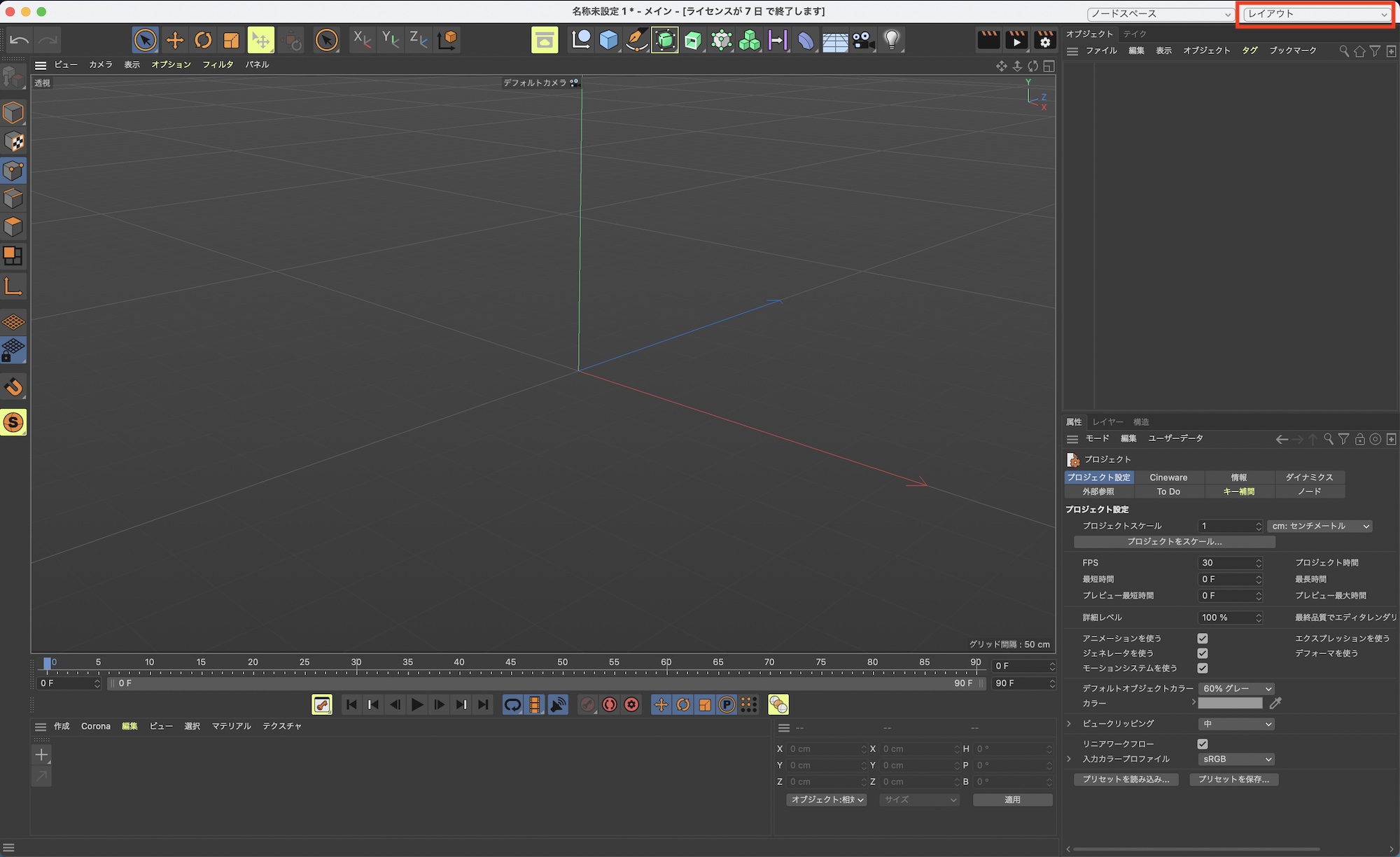
Task: Open the 60% グレー default object color dropdown
Action: 1236,688
